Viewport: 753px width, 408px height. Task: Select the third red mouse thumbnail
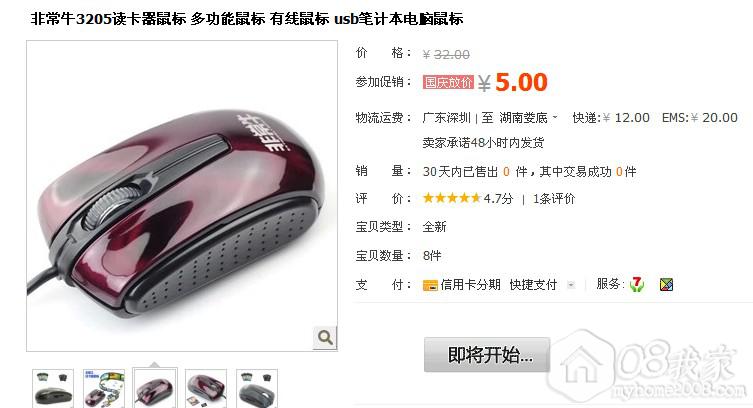coord(155,388)
